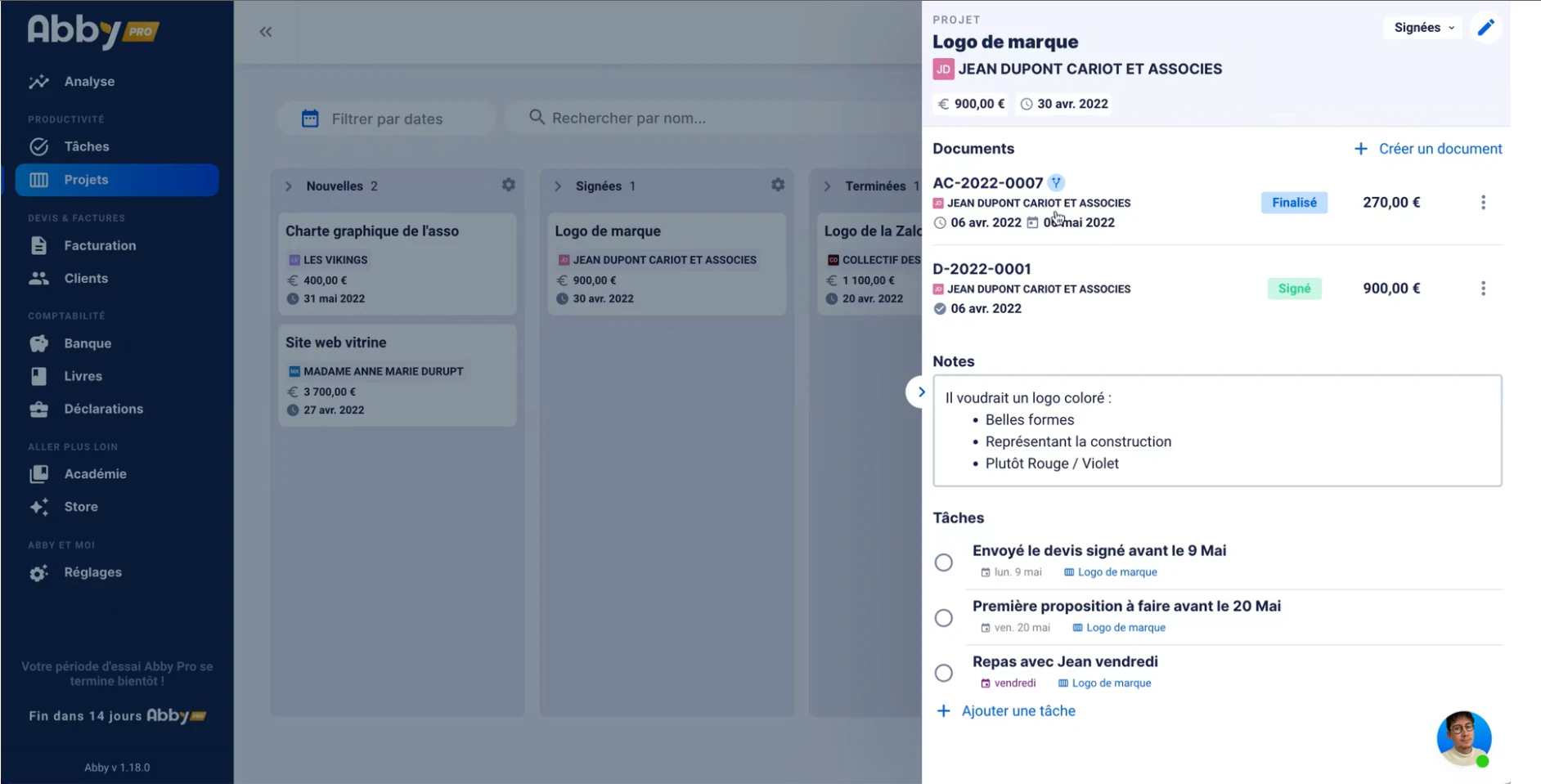The width and height of the screenshot is (1541, 784).
Task: Click the Tâches checkmark icon
Action: point(38,147)
